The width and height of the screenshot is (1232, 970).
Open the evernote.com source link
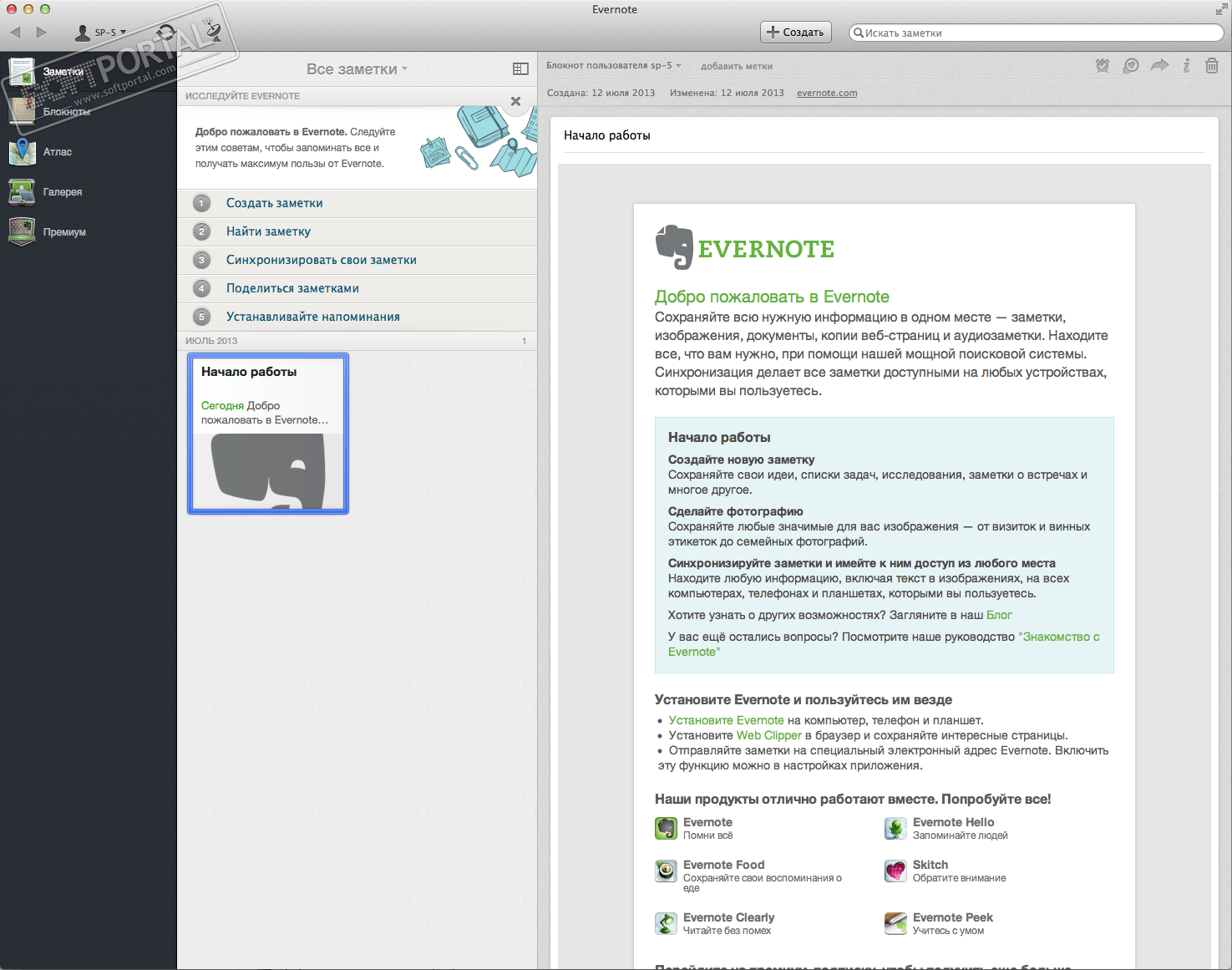pyautogui.click(x=827, y=93)
